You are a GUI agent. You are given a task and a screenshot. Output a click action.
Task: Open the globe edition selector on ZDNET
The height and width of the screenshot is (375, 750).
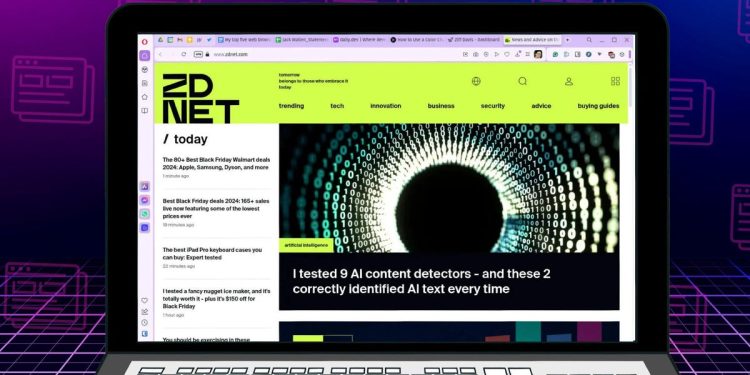point(476,81)
